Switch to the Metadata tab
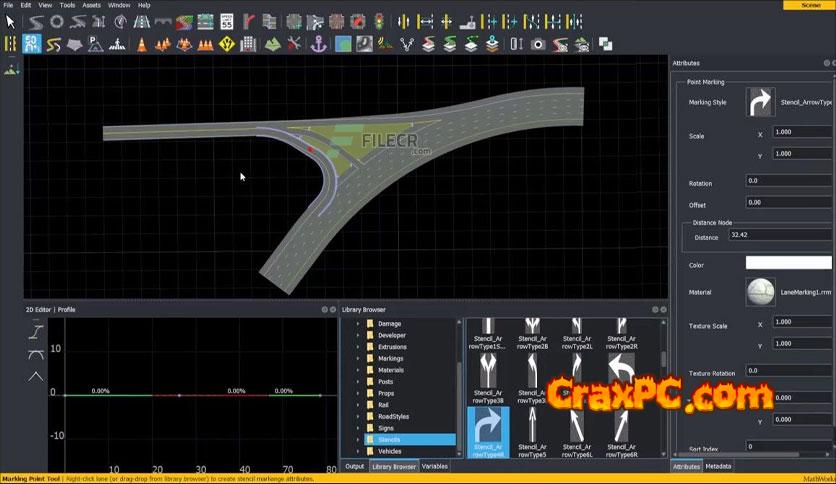Viewport: 836px width, 484px height. pyautogui.click(x=718, y=466)
